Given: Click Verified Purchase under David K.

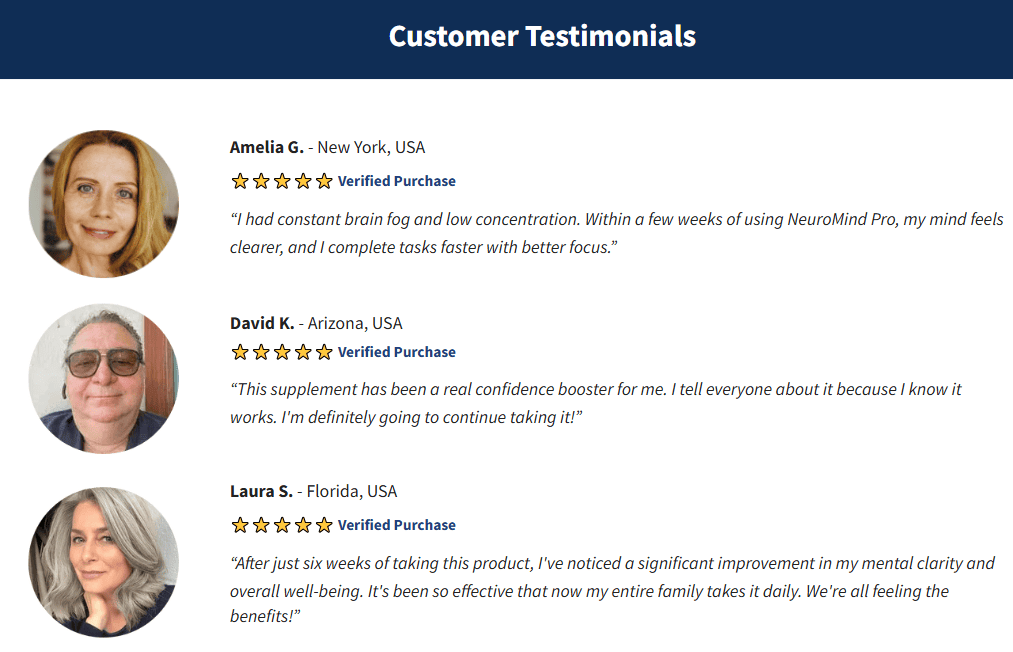Looking at the screenshot, I should tap(397, 352).
